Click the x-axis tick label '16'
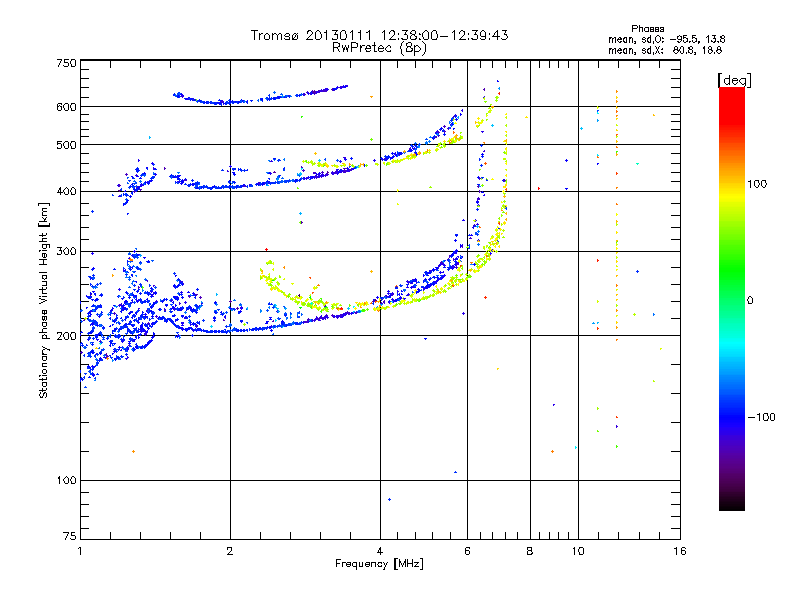Image resolution: width=800 pixels, height=600 pixels. pyautogui.click(x=680, y=551)
